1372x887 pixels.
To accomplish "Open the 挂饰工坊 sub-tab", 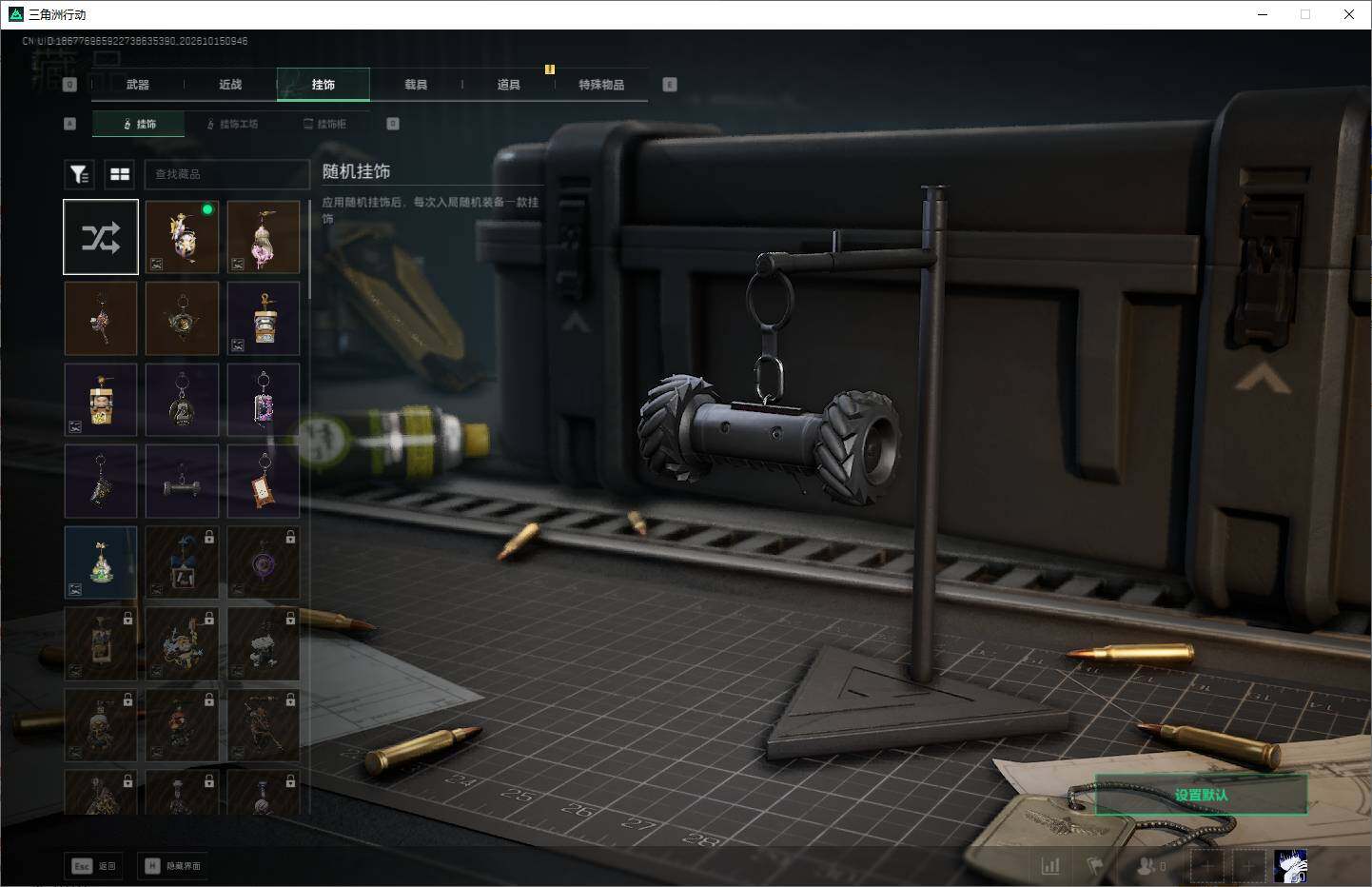I will pyautogui.click(x=233, y=124).
